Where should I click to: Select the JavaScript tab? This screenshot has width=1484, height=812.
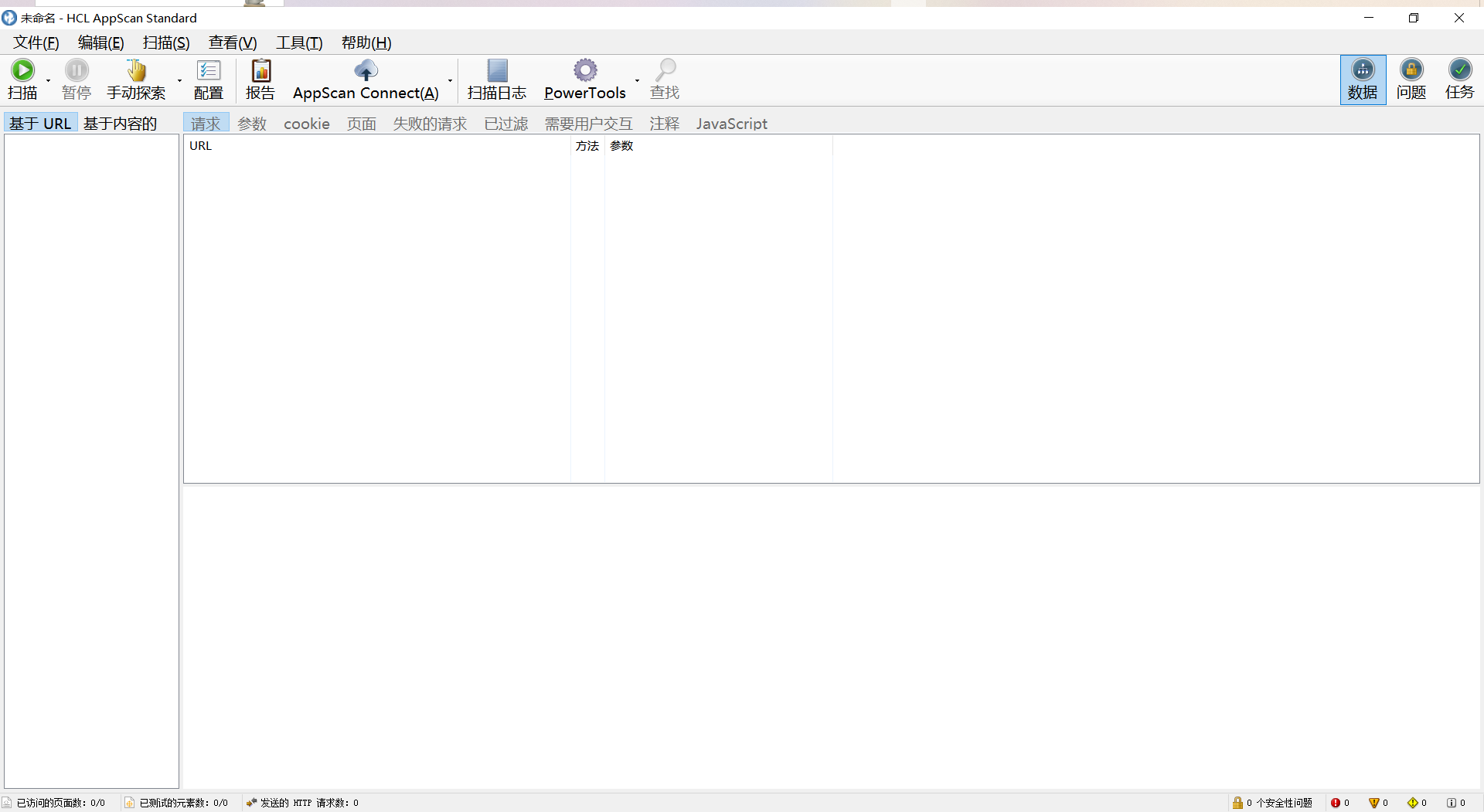coord(732,124)
